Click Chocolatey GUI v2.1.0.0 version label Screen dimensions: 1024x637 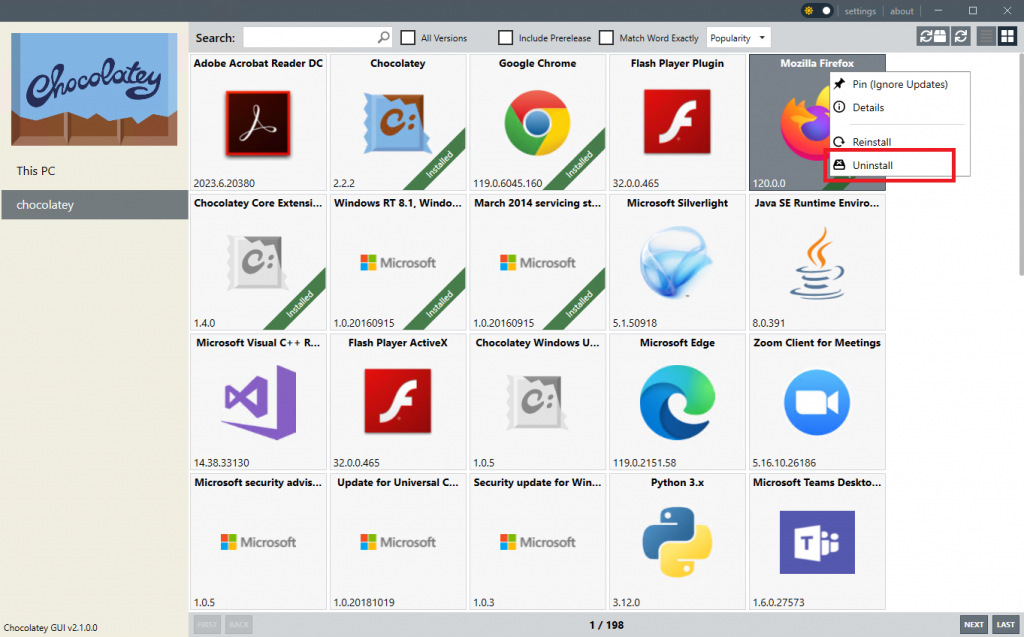[x=50, y=628]
